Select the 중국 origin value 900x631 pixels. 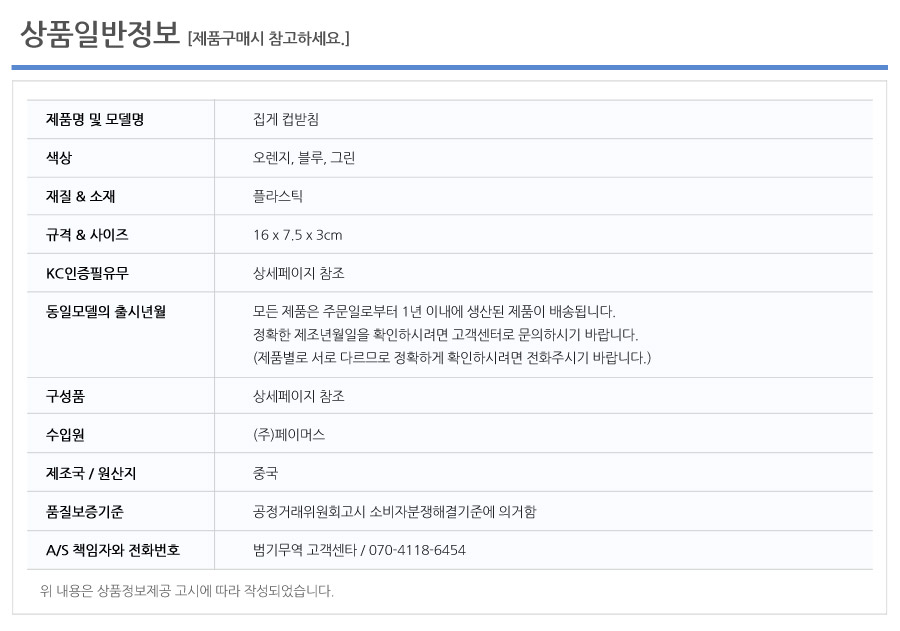[265, 473]
